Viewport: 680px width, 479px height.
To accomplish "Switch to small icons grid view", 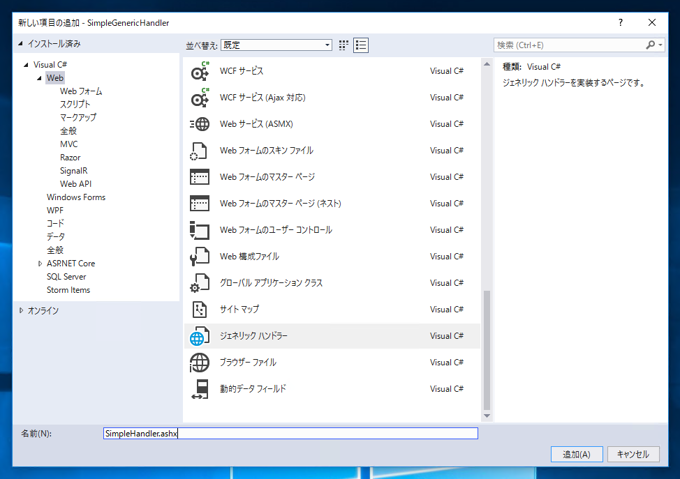I will click(x=343, y=45).
